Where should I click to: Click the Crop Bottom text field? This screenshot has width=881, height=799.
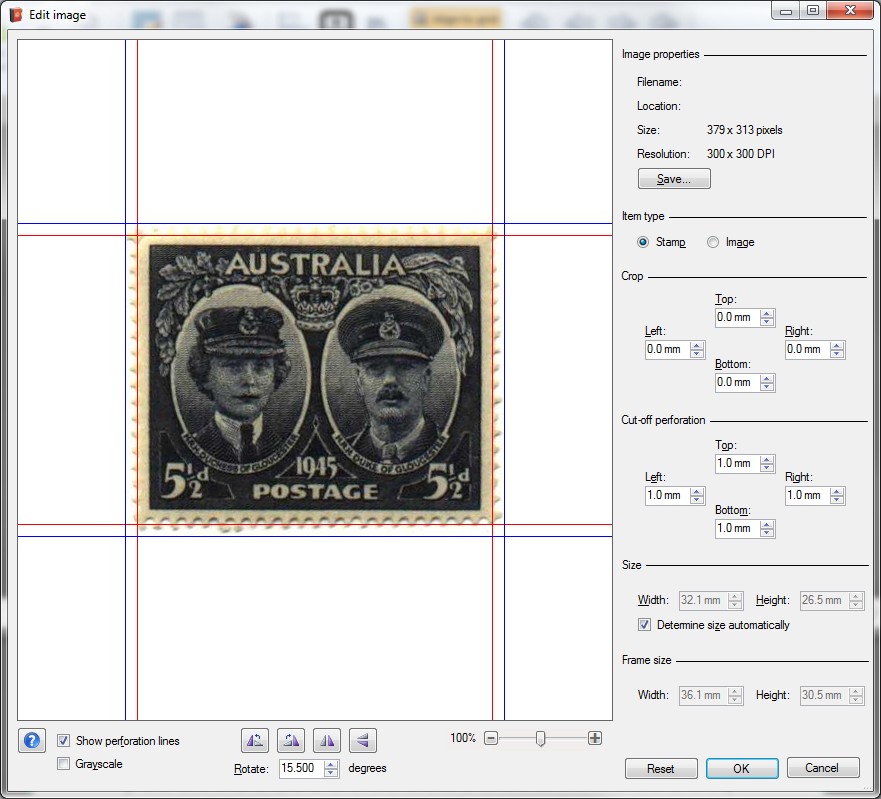coord(737,383)
